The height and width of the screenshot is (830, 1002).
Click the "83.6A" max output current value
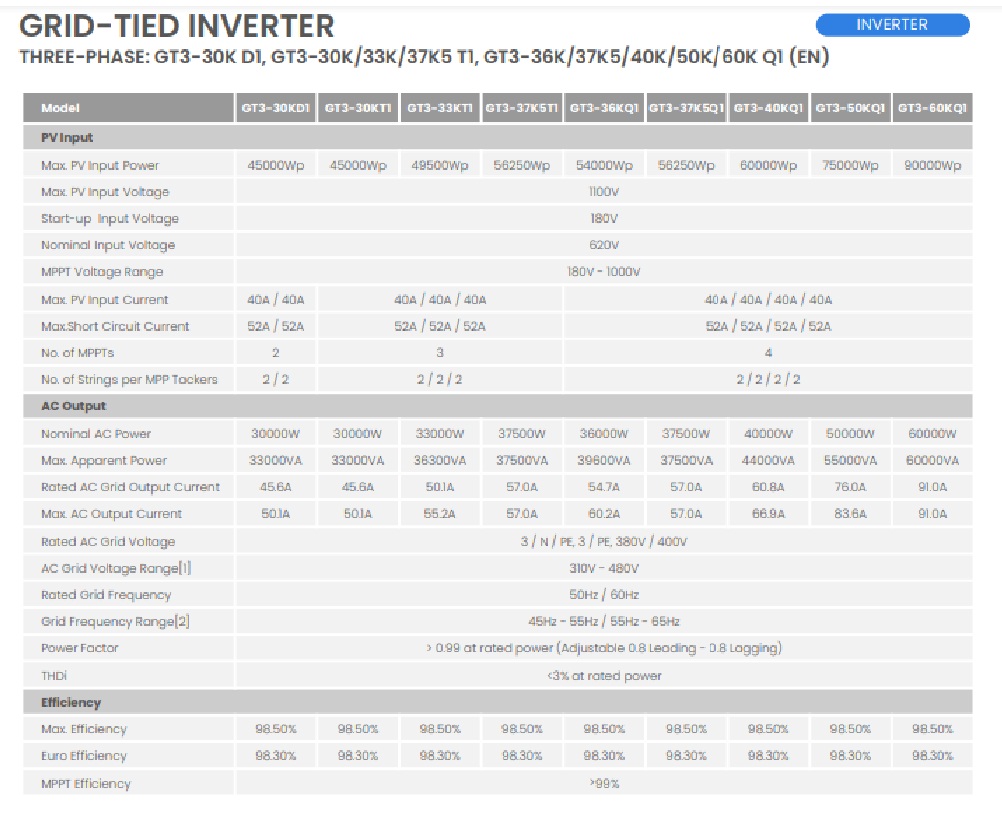(x=850, y=514)
